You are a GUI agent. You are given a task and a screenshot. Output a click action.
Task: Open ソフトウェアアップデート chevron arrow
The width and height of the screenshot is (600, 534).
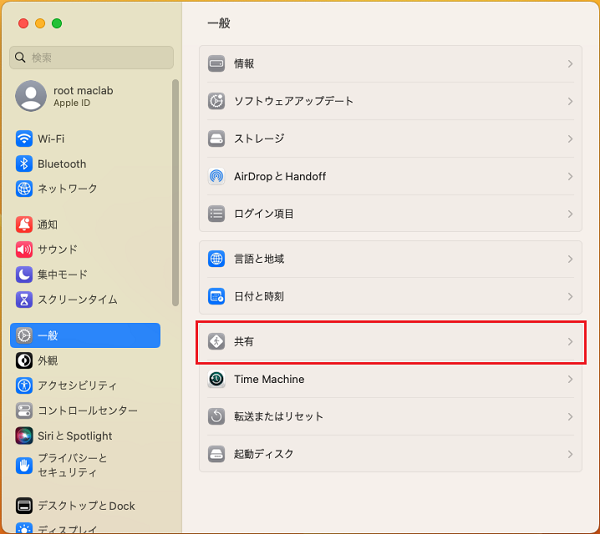pos(570,101)
